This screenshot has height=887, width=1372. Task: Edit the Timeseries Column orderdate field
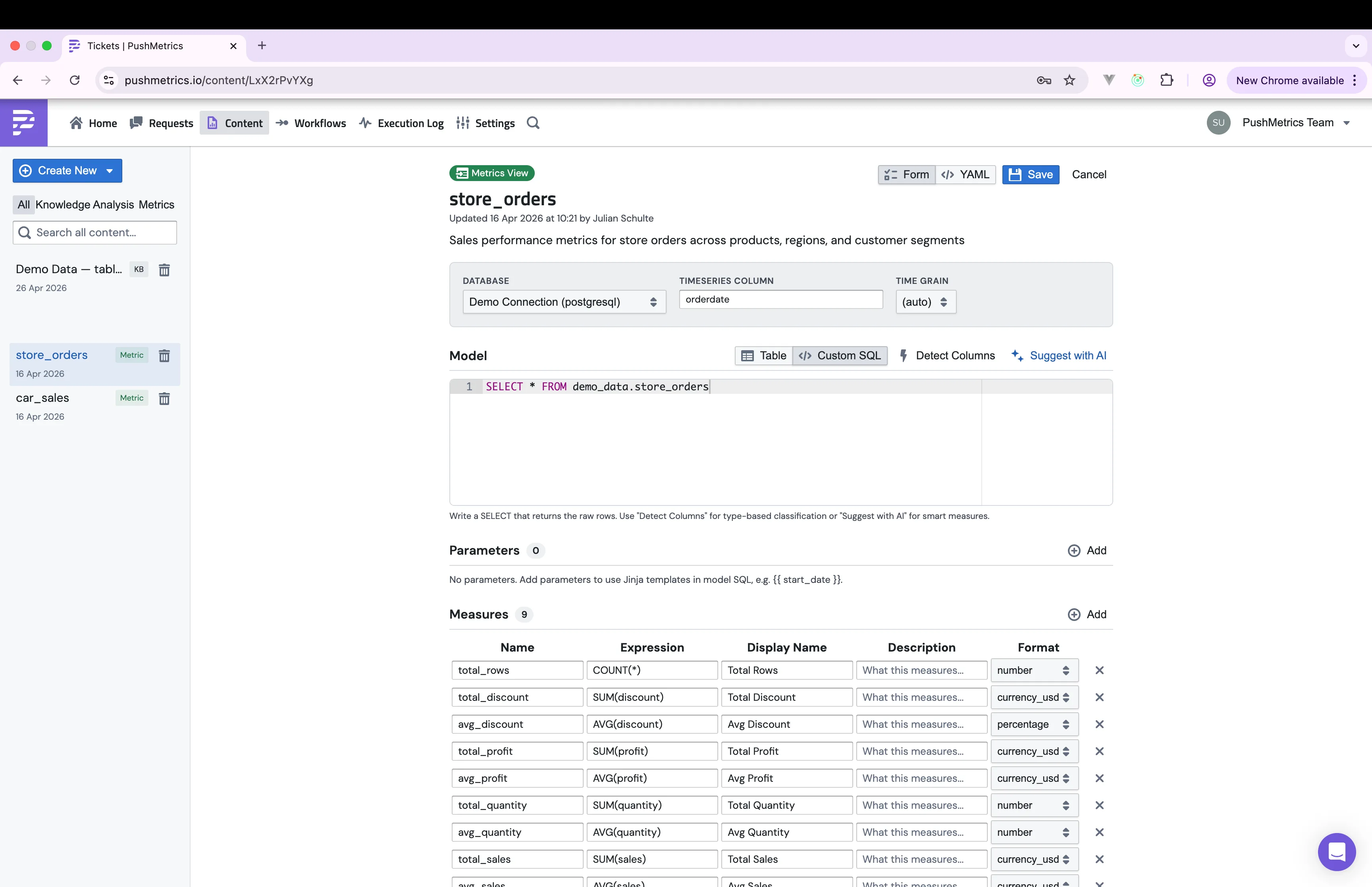coord(781,299)
